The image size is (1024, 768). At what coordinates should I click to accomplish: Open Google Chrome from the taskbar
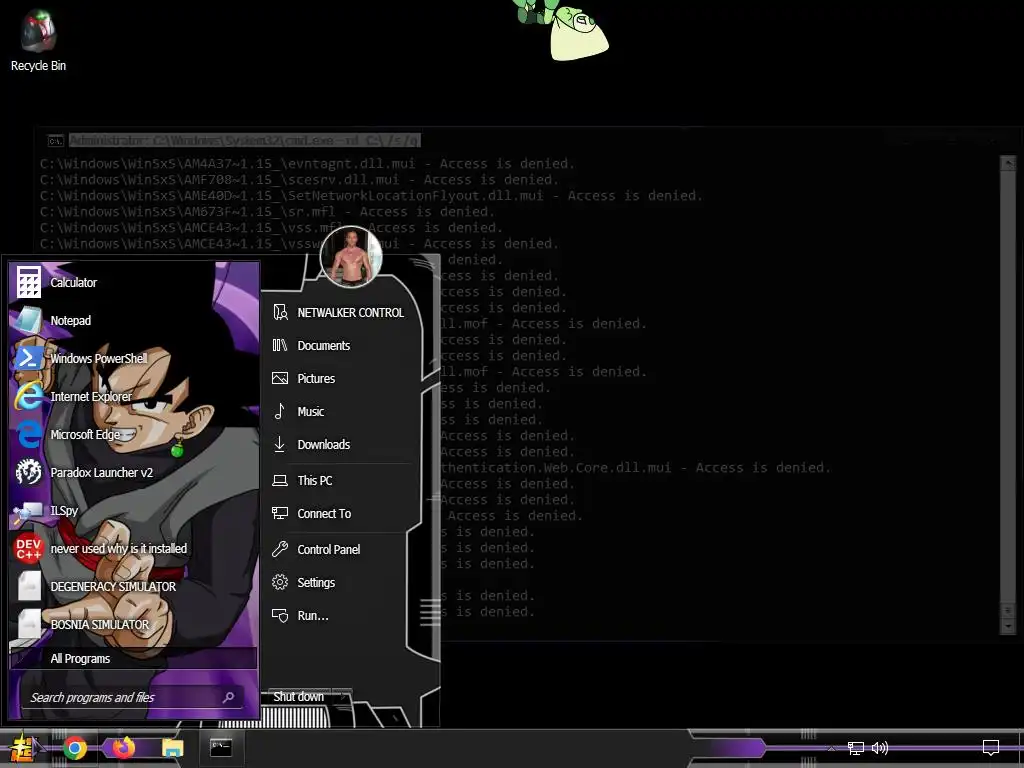[75, 748]
